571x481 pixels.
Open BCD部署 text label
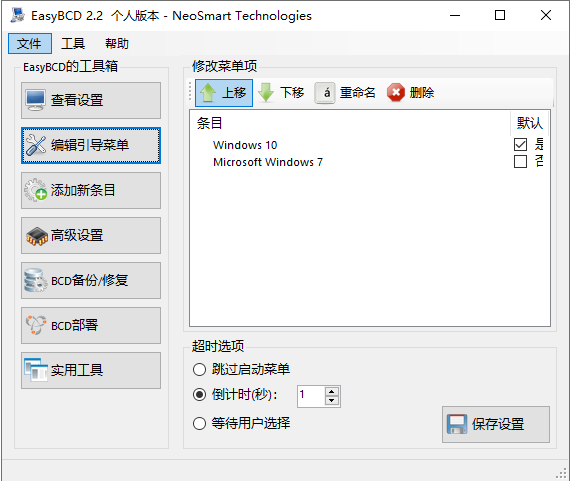point(74,325)
